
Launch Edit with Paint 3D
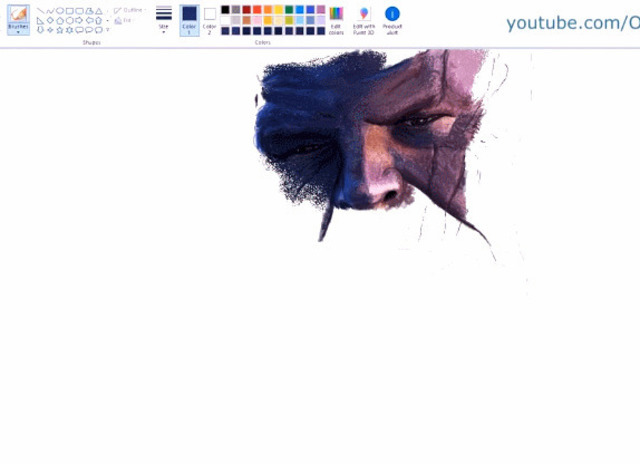point(364,19)
